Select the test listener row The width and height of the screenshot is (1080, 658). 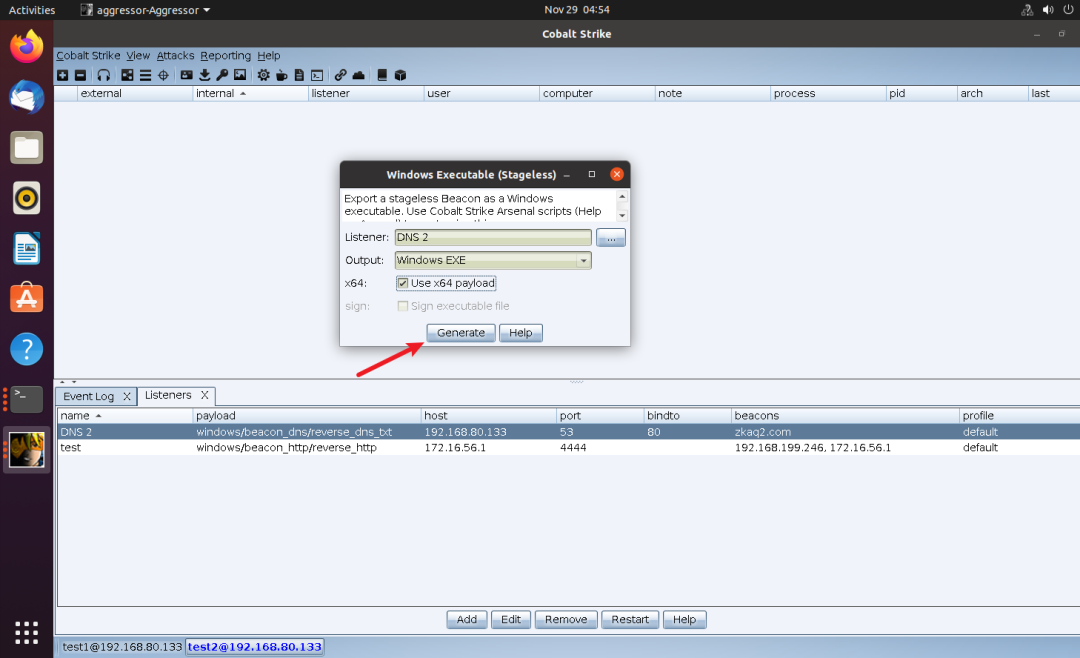(568, 448)
